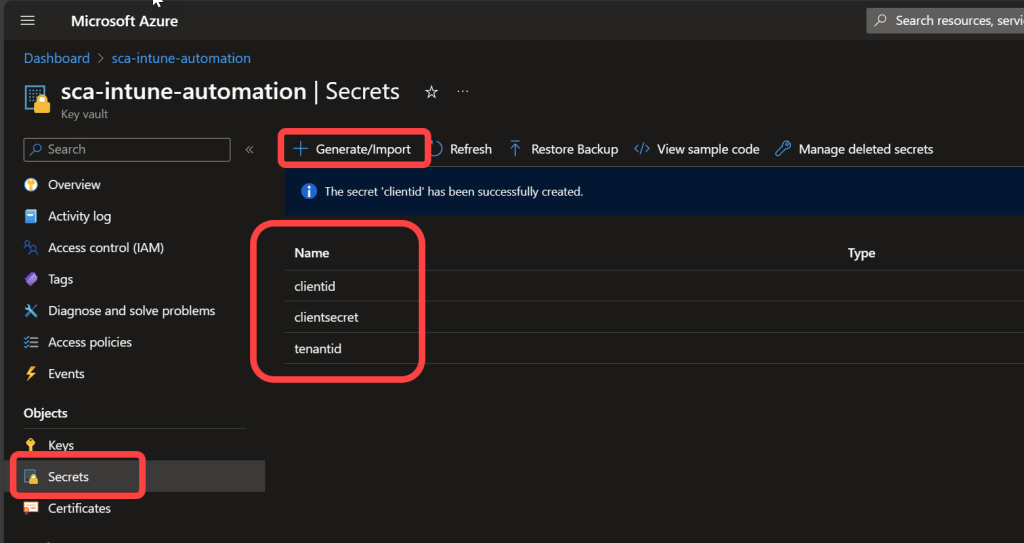Collapse the sidebar with the double-chevron icon

coord(249,150)
